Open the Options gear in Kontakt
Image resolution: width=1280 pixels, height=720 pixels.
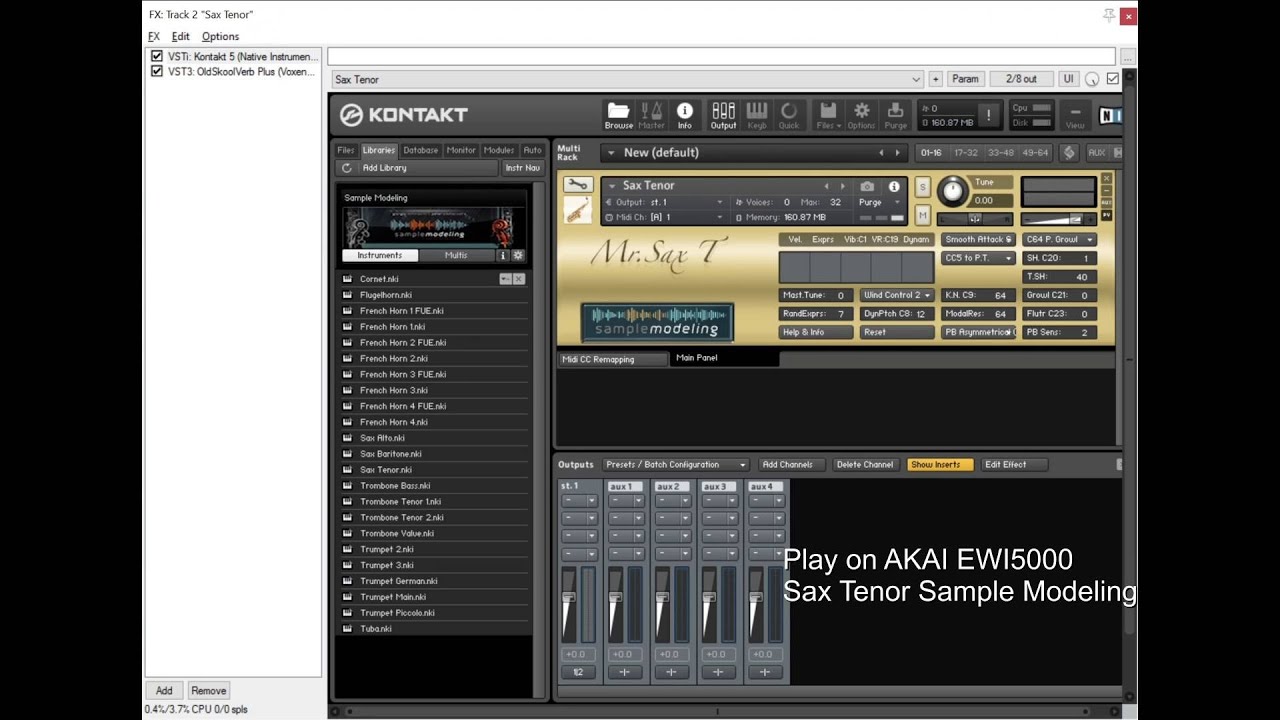pos(861,114)
